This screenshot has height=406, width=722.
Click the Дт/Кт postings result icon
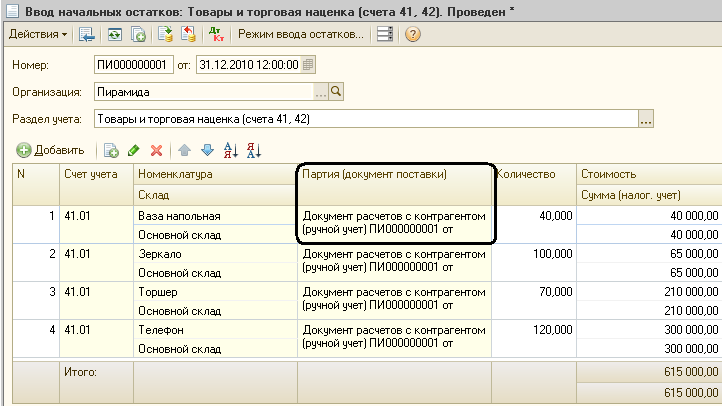click(x=215, y=35)
